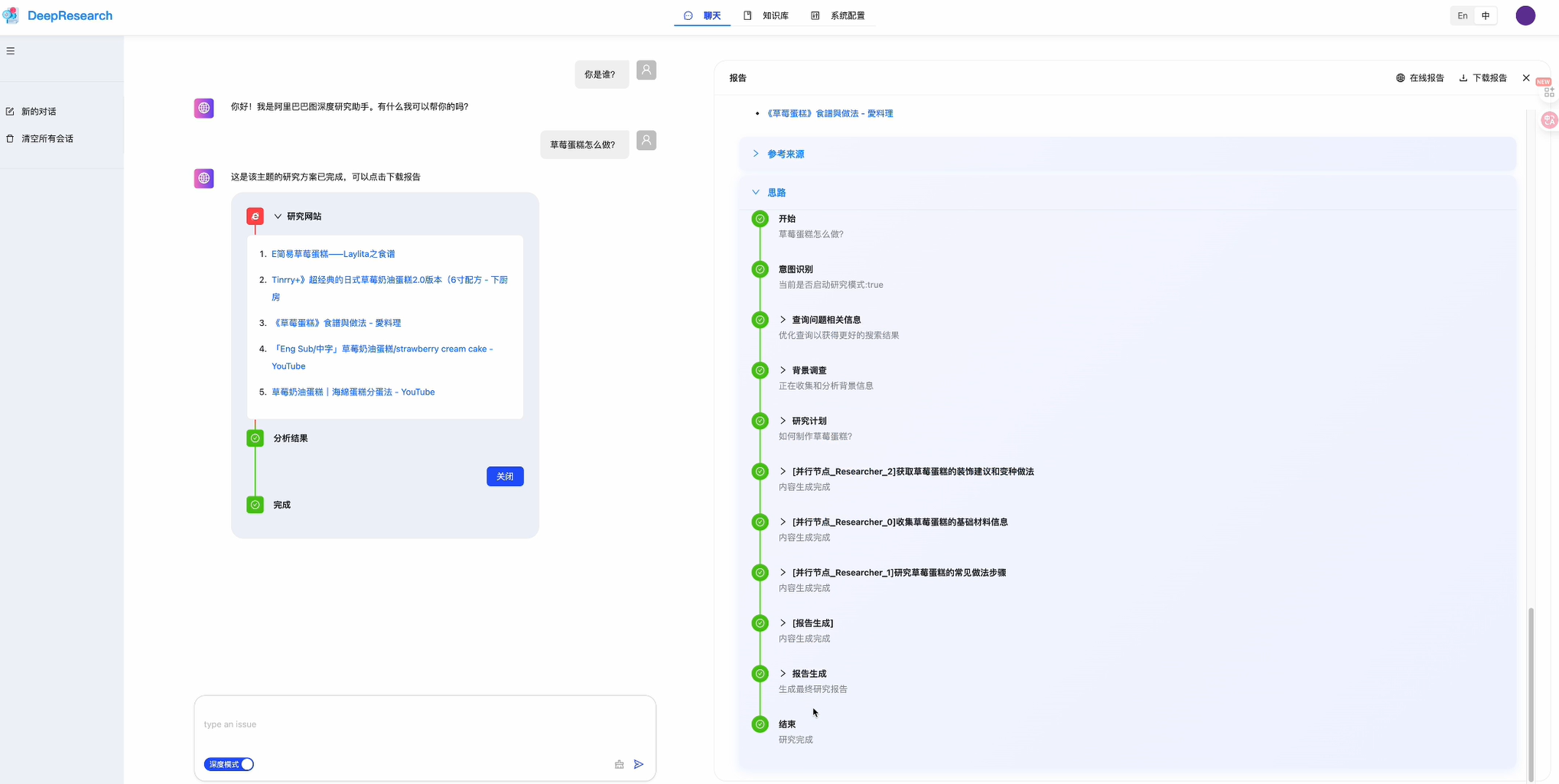Focus the 'type an issue' input field

coord(425,724)
